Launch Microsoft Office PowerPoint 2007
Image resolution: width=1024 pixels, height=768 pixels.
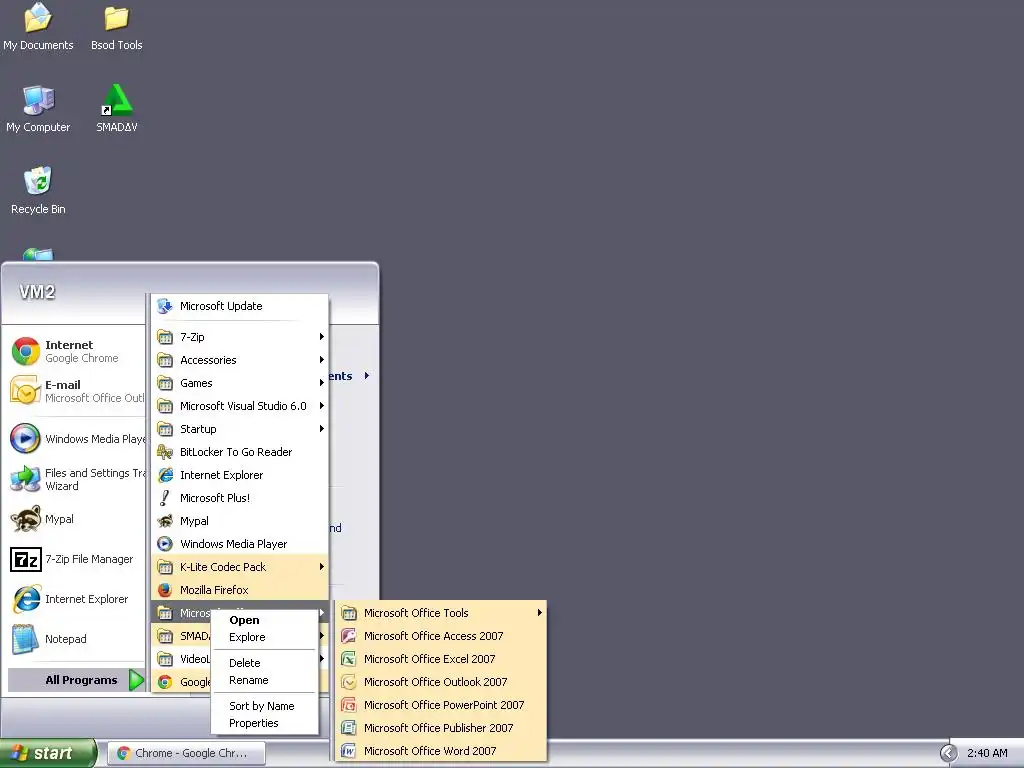440,705
